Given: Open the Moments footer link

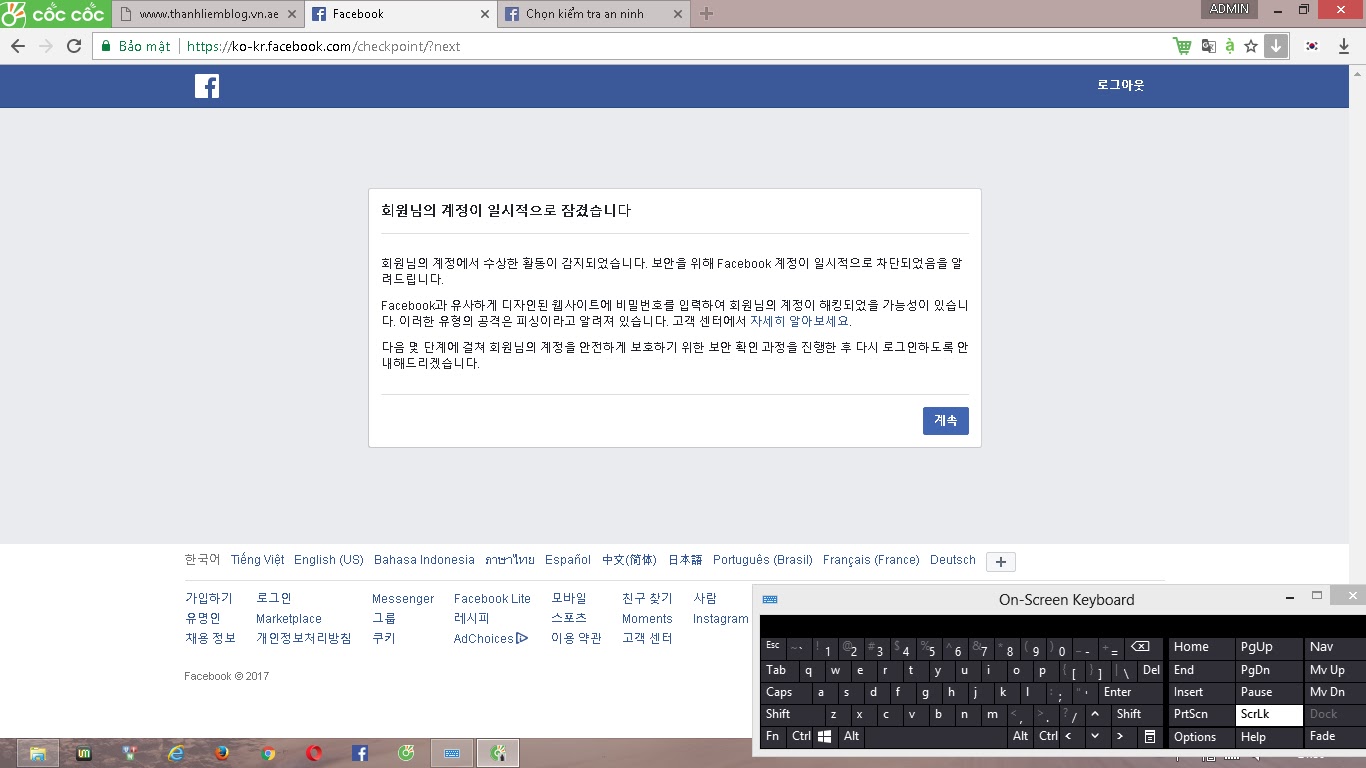Looking at the screenshot, I should (x=647, y=619).
